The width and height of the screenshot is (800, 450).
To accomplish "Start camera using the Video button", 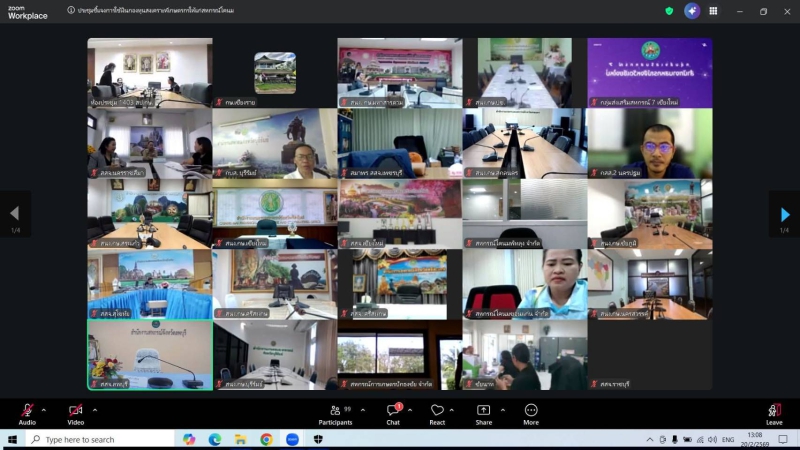I will click(75, 411).
